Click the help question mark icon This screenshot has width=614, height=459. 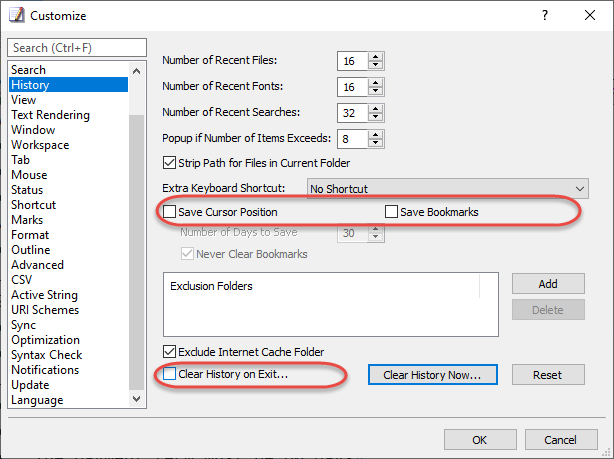(x=545, y=16)
